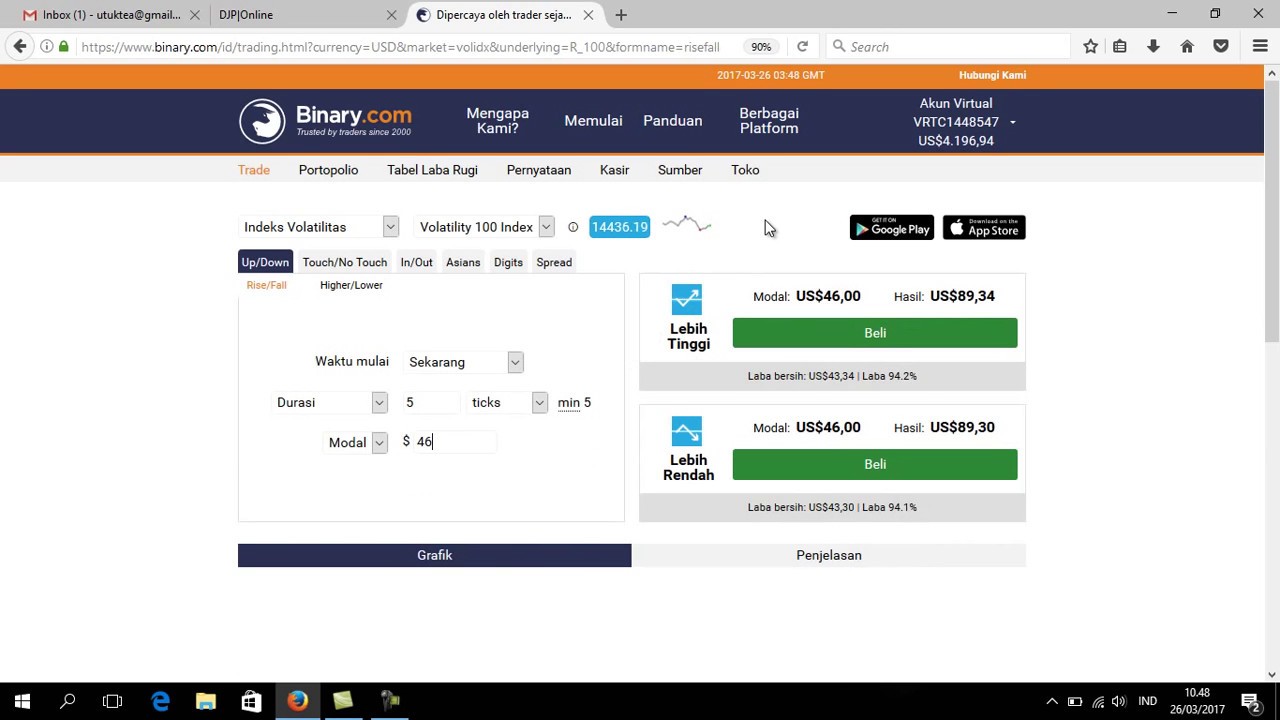
Task: Open the Windows Start menu
Action: pyautogui.click(x=22, y=701)
